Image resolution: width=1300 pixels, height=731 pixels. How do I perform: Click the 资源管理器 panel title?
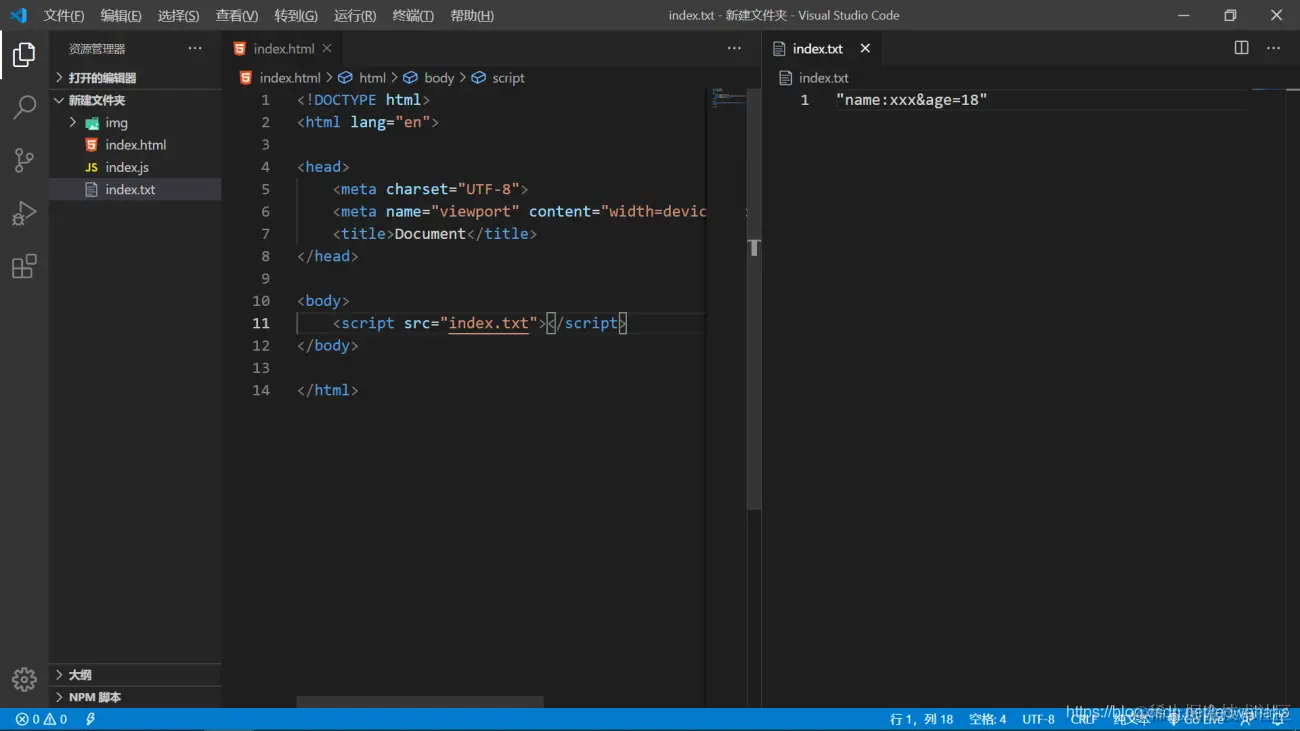pos(97,48)
